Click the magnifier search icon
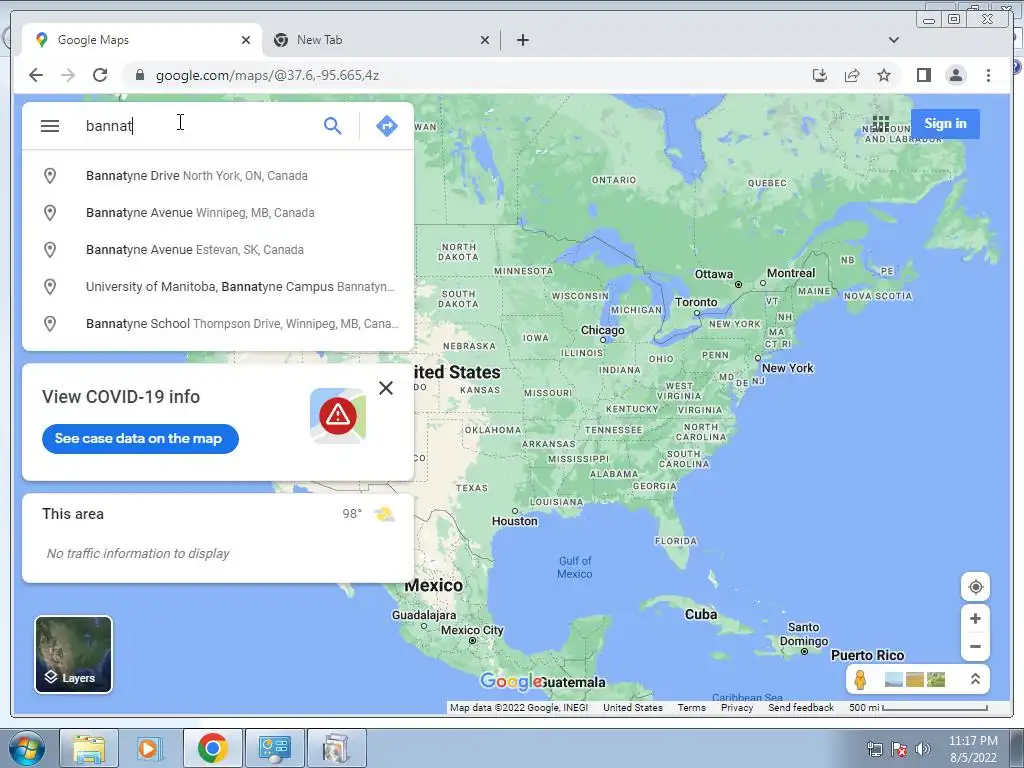Screen dimensions: 1024x768 point(332,125)
